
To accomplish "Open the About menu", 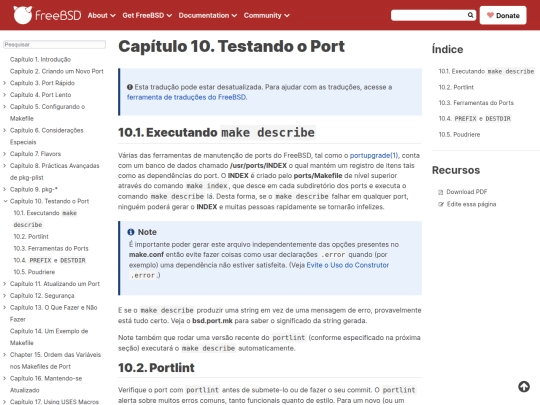I will [101, 15].
